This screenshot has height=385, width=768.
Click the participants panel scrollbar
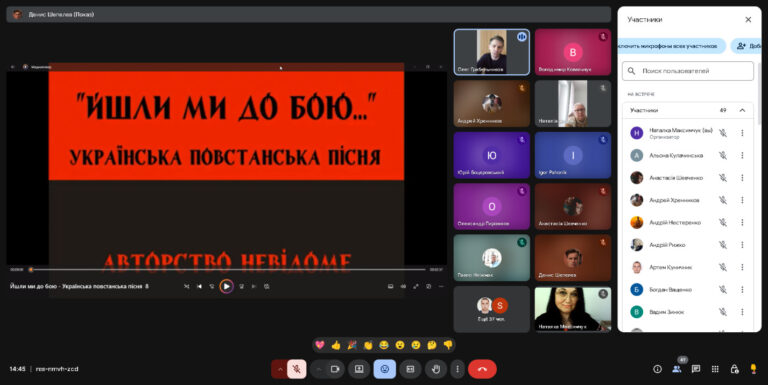759,93
